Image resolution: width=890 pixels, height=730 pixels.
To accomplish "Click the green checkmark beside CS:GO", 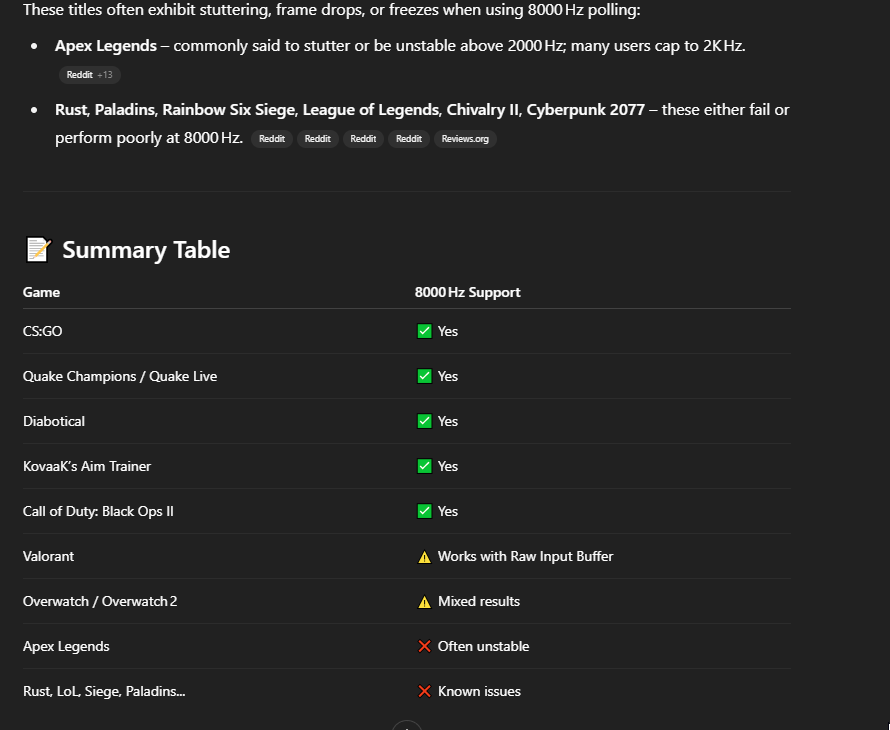I will [x=424, y=331].
